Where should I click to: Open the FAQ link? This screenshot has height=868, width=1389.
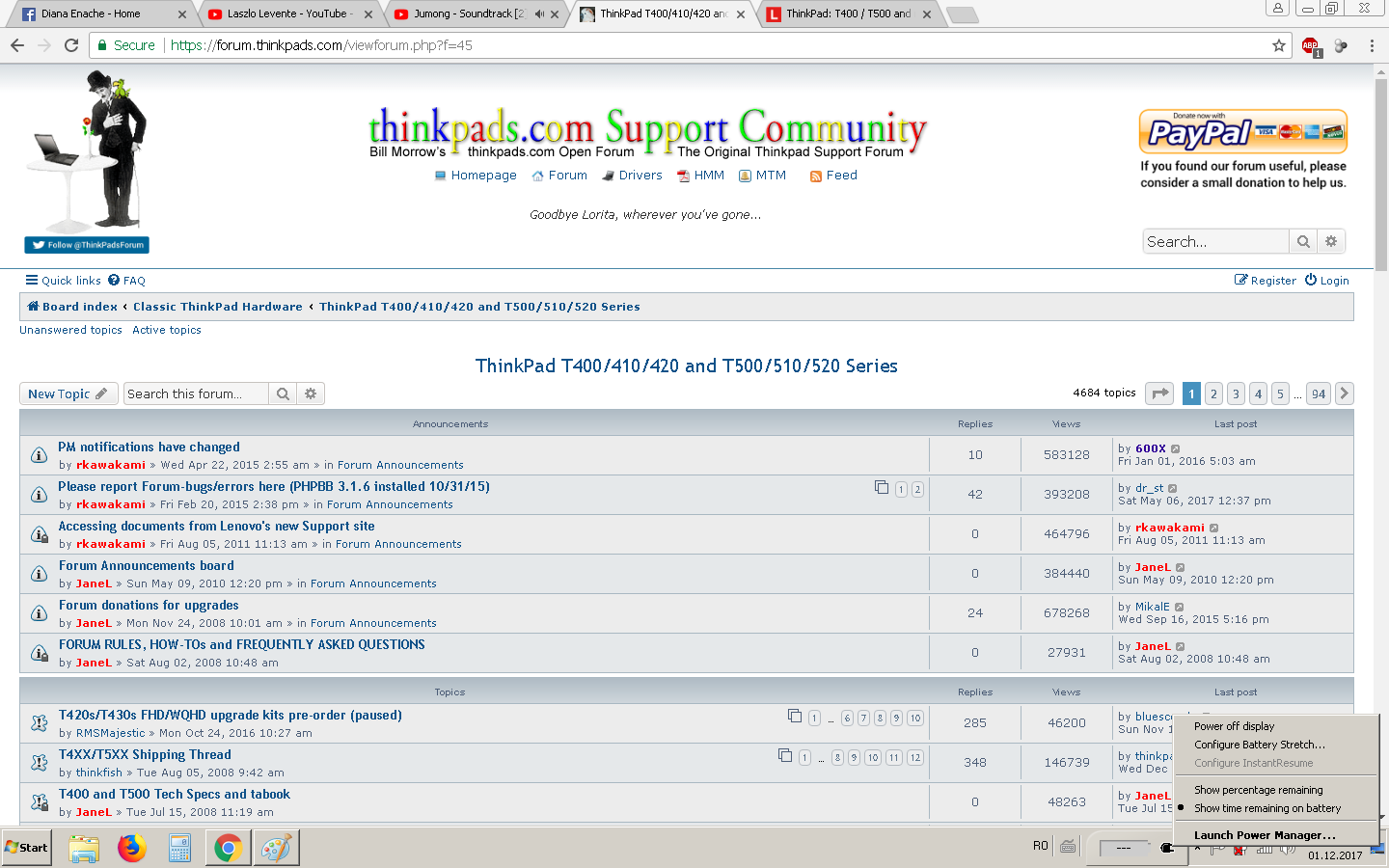tap(126, 281)
